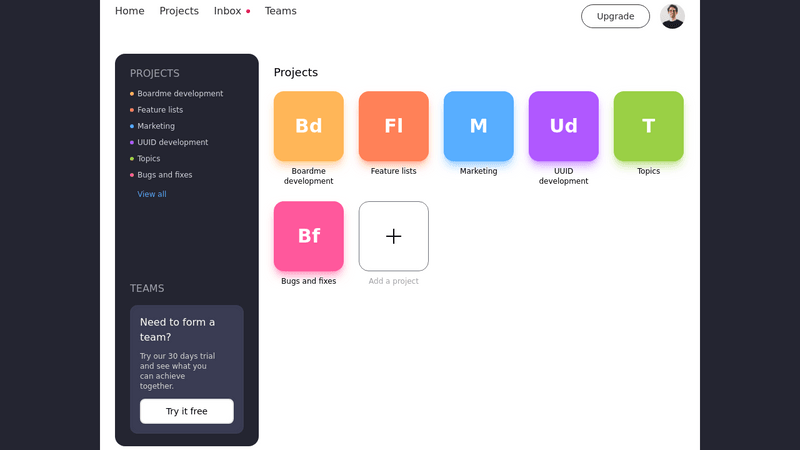Click the Projects main section heading

[296, 72]
